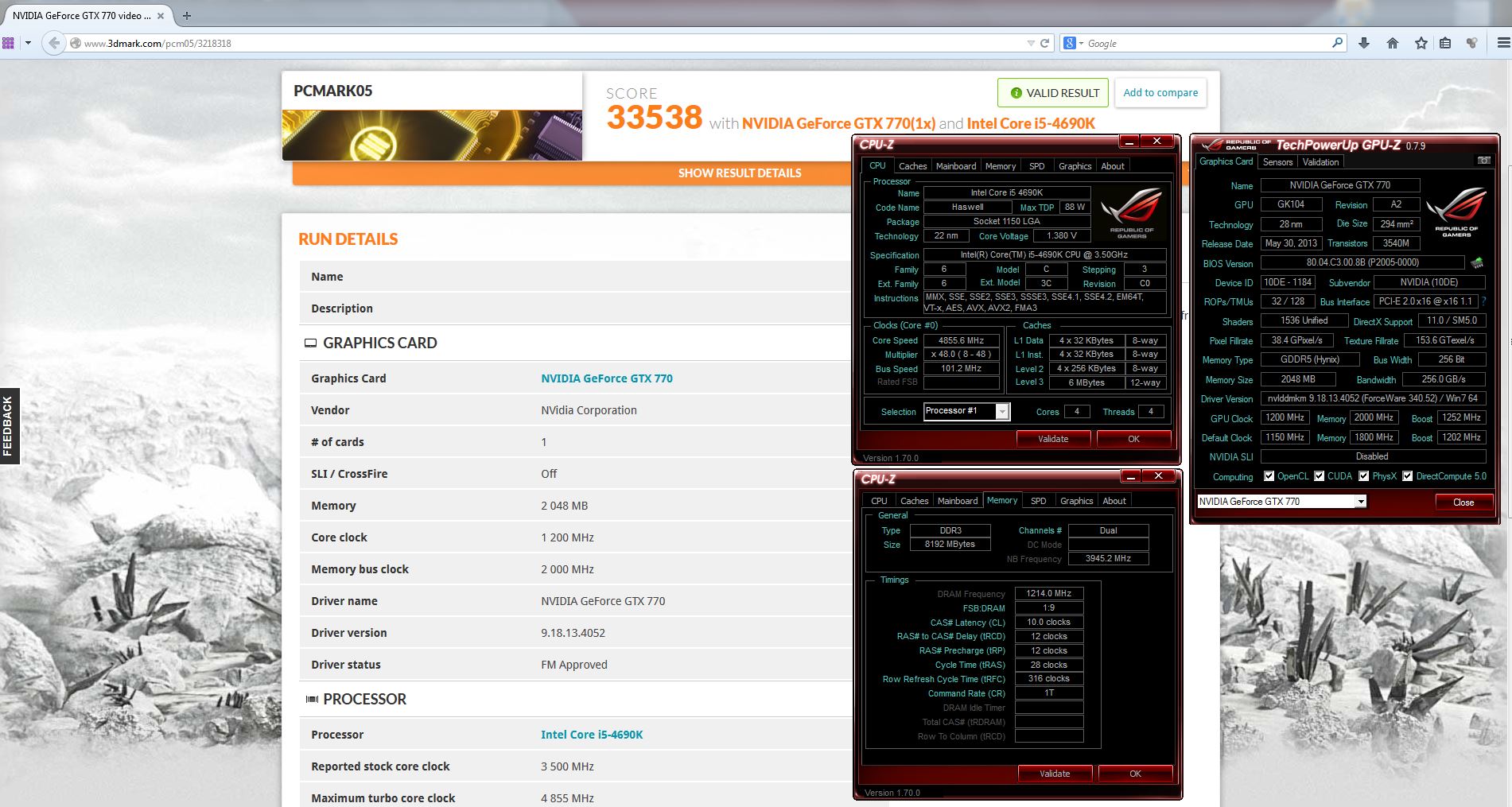This screenshot has width=1512, height=807.
Task: Click the graphics card monitor icon heading
Action: pyautogui.click(x=310, y=343)
